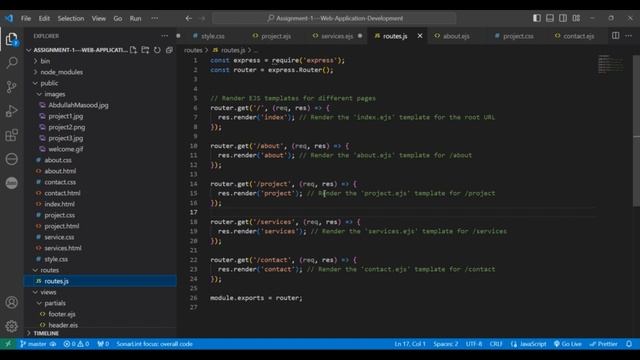Switch to the about.ejs tab
Screen dimensions: 640x360
point(452,36)
